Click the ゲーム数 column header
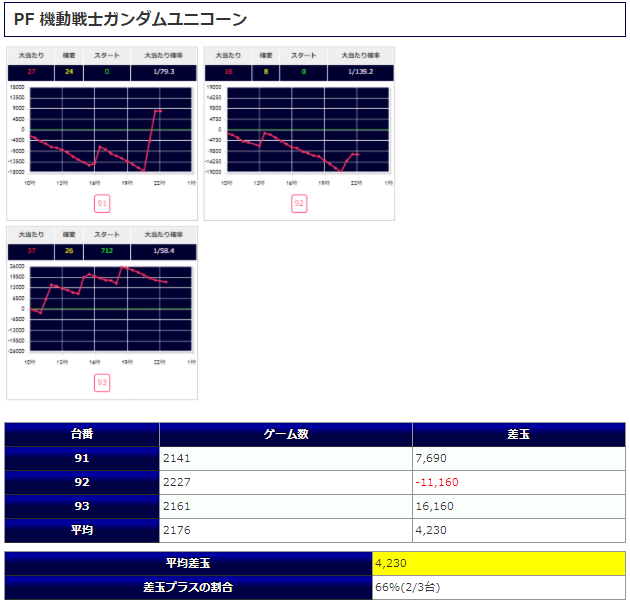The image size is (630, 607). point(286,434)
